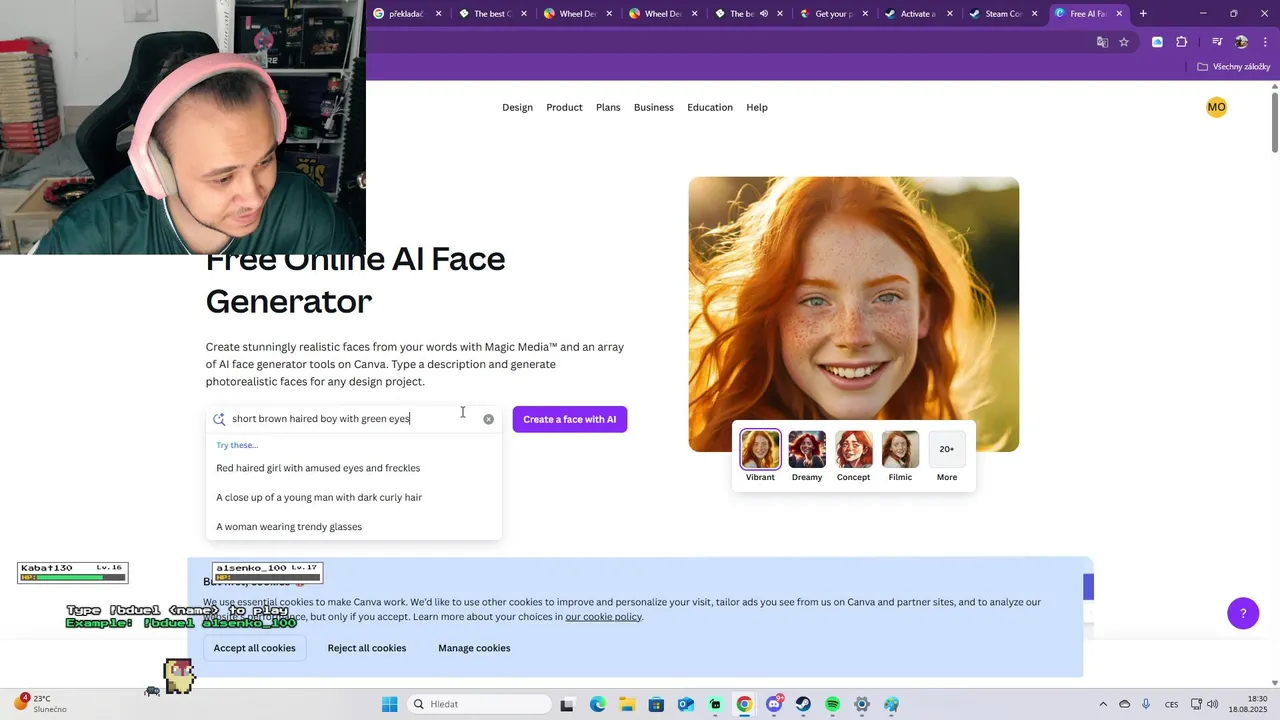Show hidden system tray icons

(x=1103, y=704)
